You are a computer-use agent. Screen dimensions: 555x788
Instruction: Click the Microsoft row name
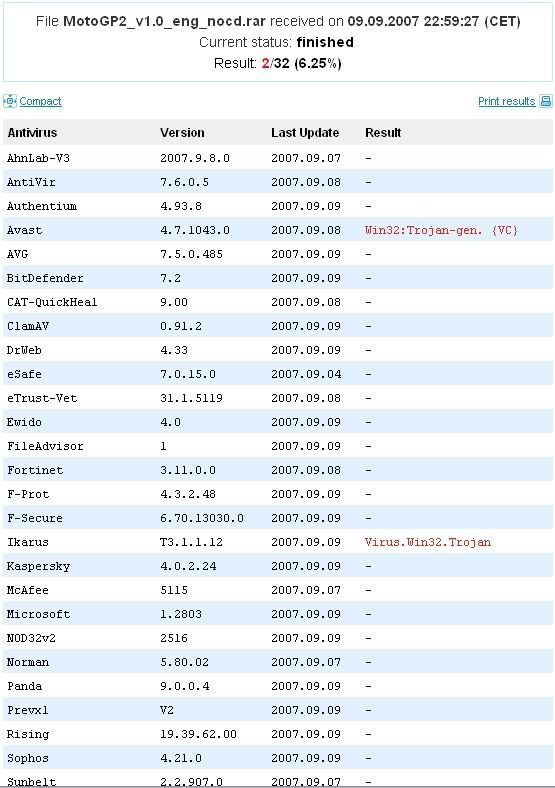click(x=38, y=614)
